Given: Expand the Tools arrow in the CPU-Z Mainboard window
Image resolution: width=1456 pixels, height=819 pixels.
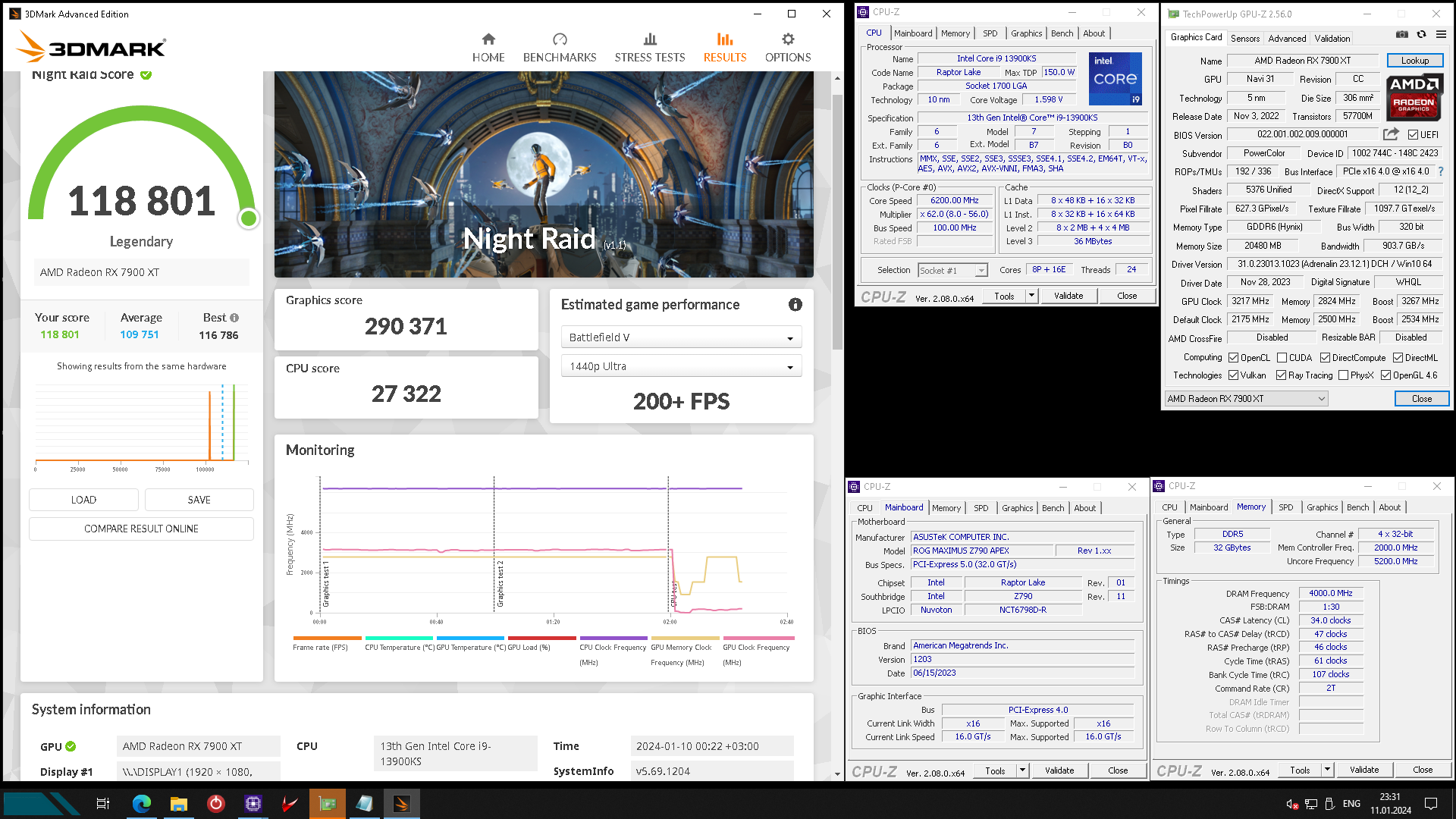Looking at the screenshot, I should 1022,770.
